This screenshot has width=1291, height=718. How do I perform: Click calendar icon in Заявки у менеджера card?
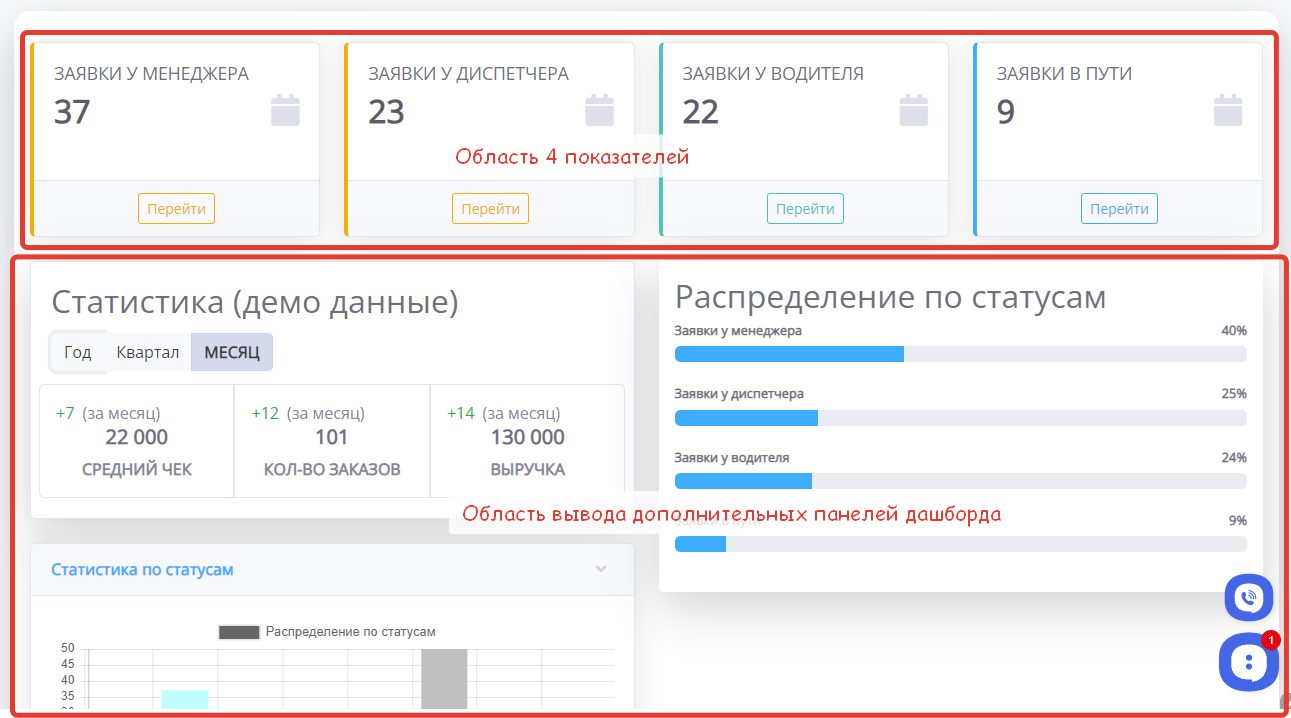[x=286, y=110]
